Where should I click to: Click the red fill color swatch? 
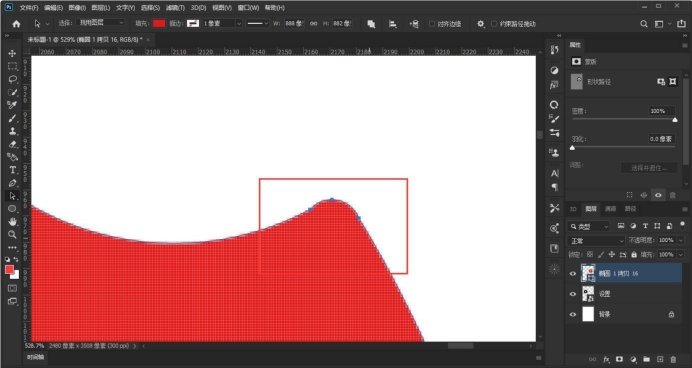point(159,24)
